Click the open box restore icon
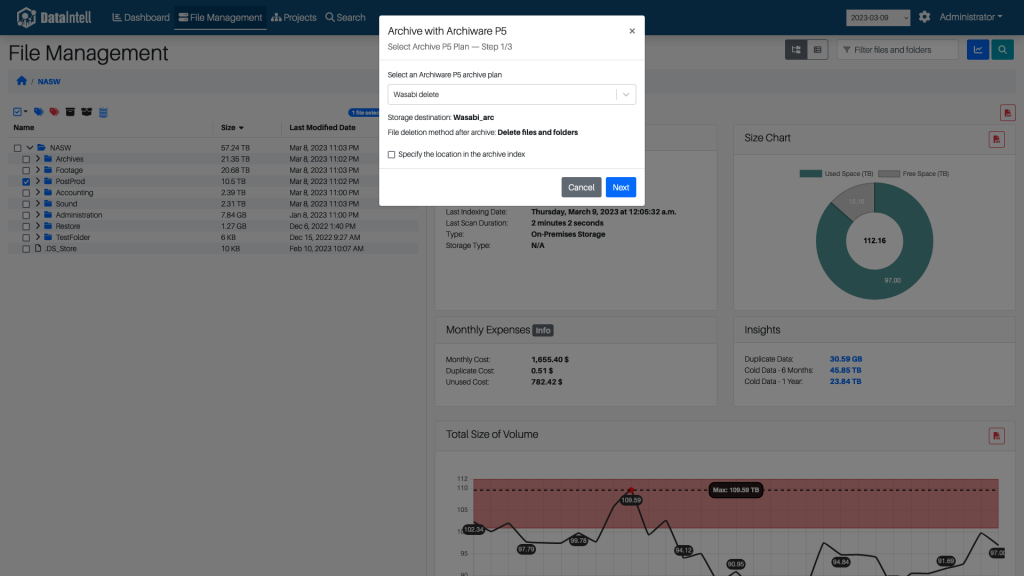The width and height of the screenshot is (1024, 576). (x=86, y=112)
